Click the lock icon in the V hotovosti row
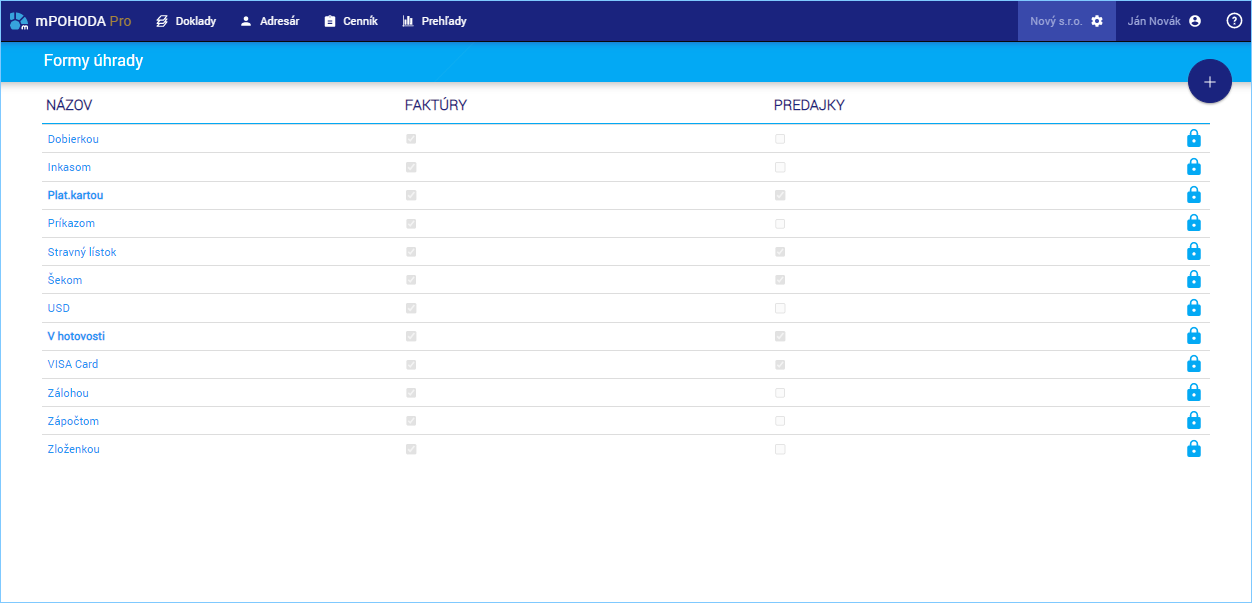Viewport: 1252px width, 603px height. pyautogui.click(x=1193, y=335)
